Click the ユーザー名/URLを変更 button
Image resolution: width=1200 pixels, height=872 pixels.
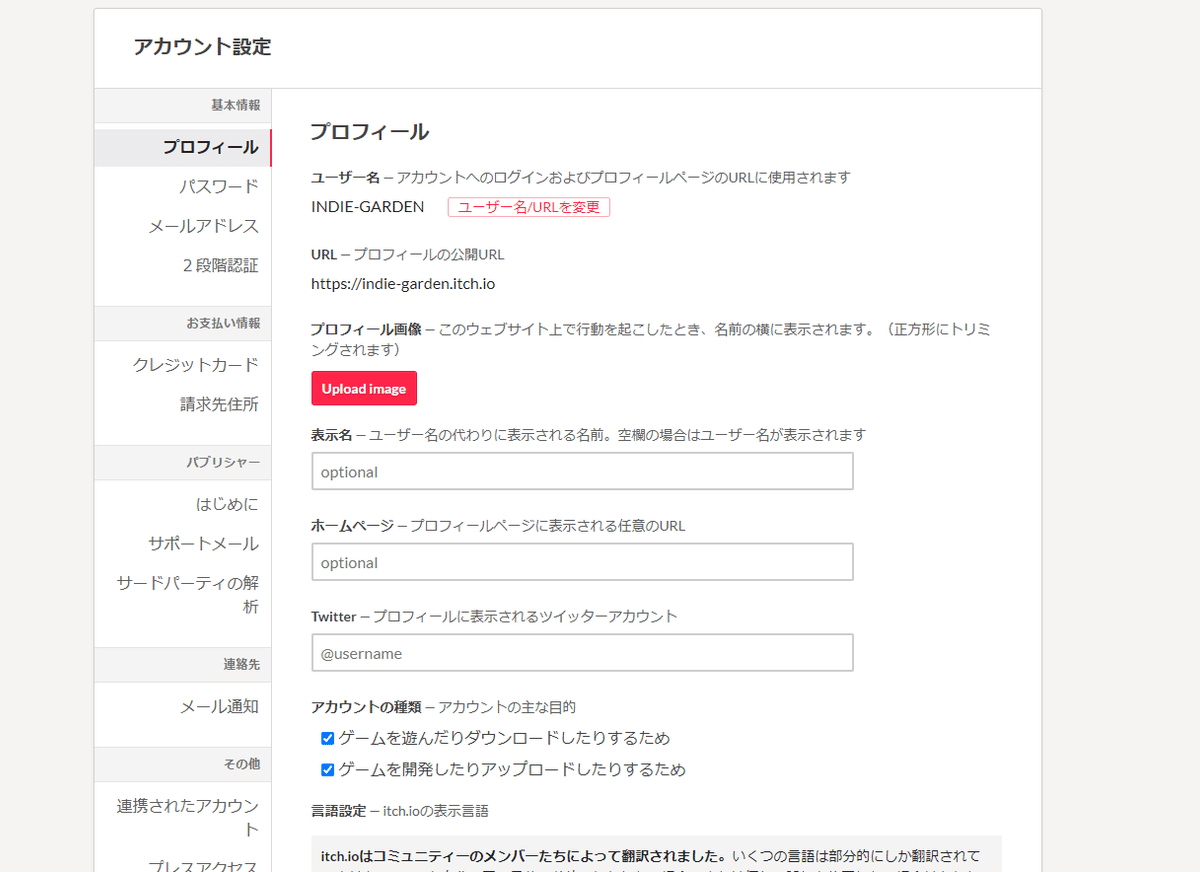point(528,207)
